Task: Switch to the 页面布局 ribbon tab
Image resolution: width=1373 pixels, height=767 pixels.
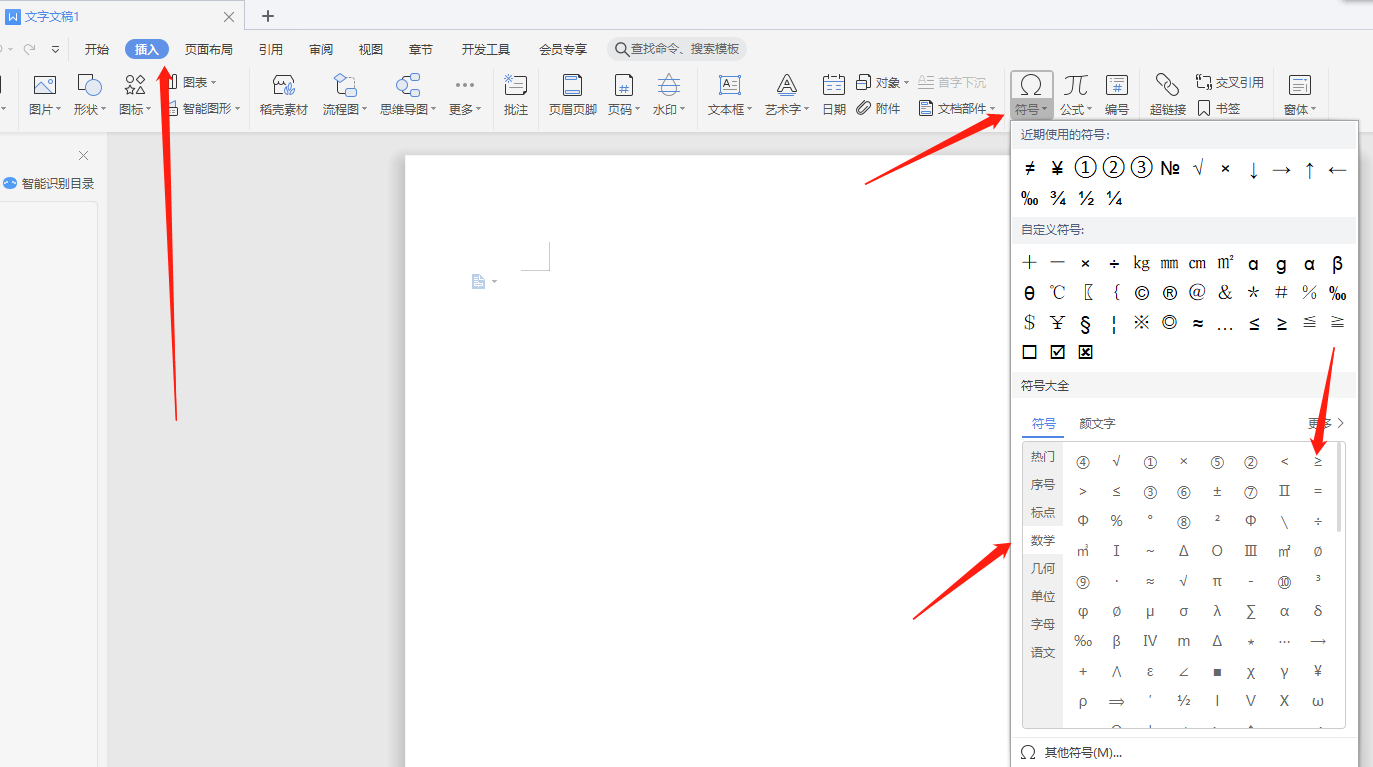Action: point(208,49)
